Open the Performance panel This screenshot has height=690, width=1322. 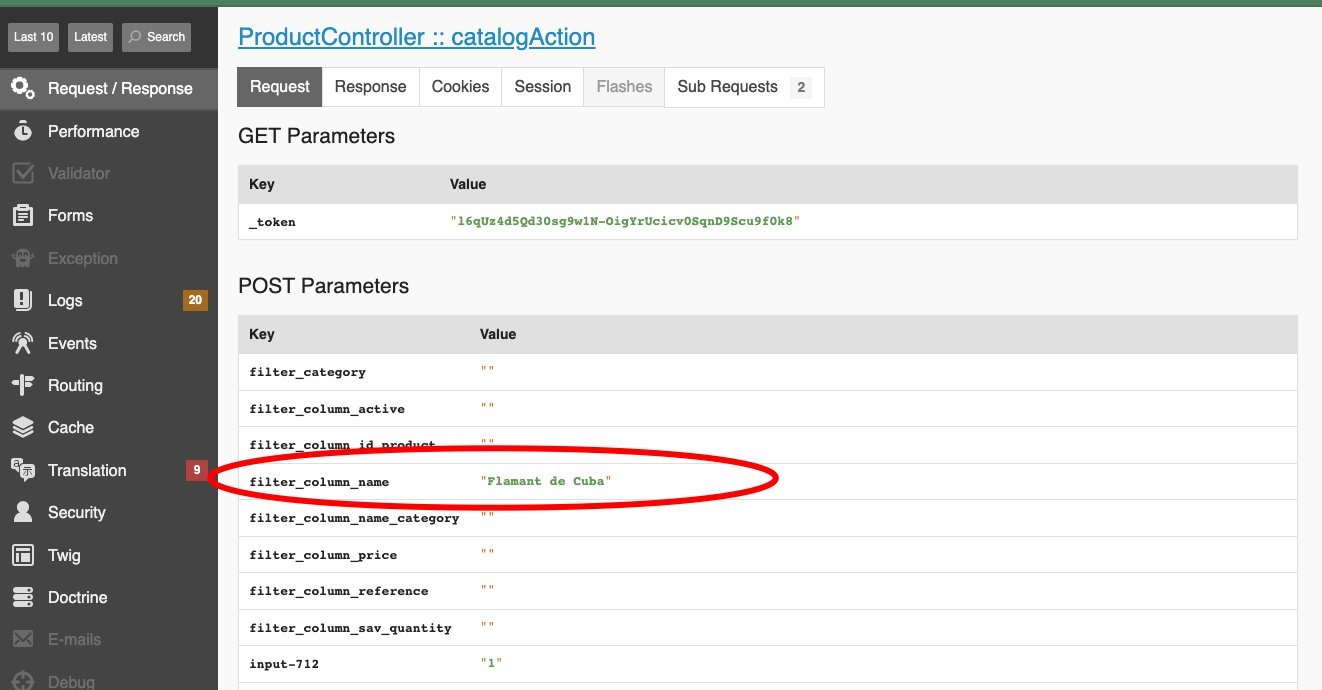(109, 131)
